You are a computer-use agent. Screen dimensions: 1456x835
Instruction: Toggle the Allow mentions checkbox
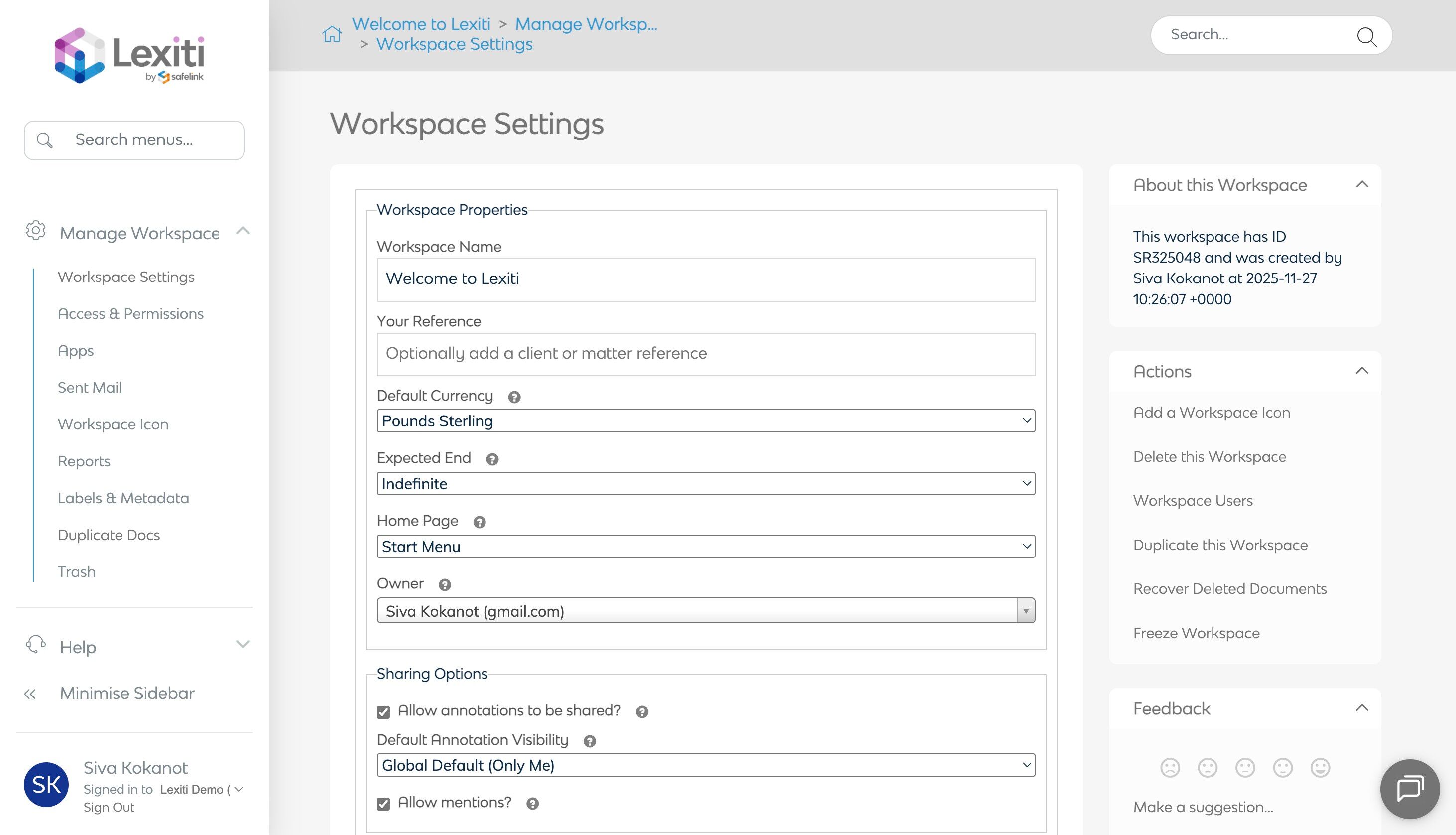coord(383,804)
